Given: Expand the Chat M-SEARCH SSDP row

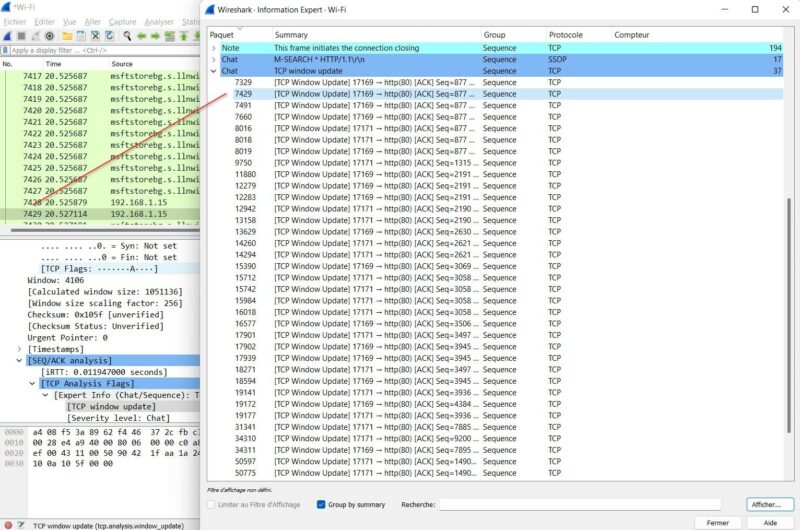Looking at the screenshot, I should (x=214, y=59).
